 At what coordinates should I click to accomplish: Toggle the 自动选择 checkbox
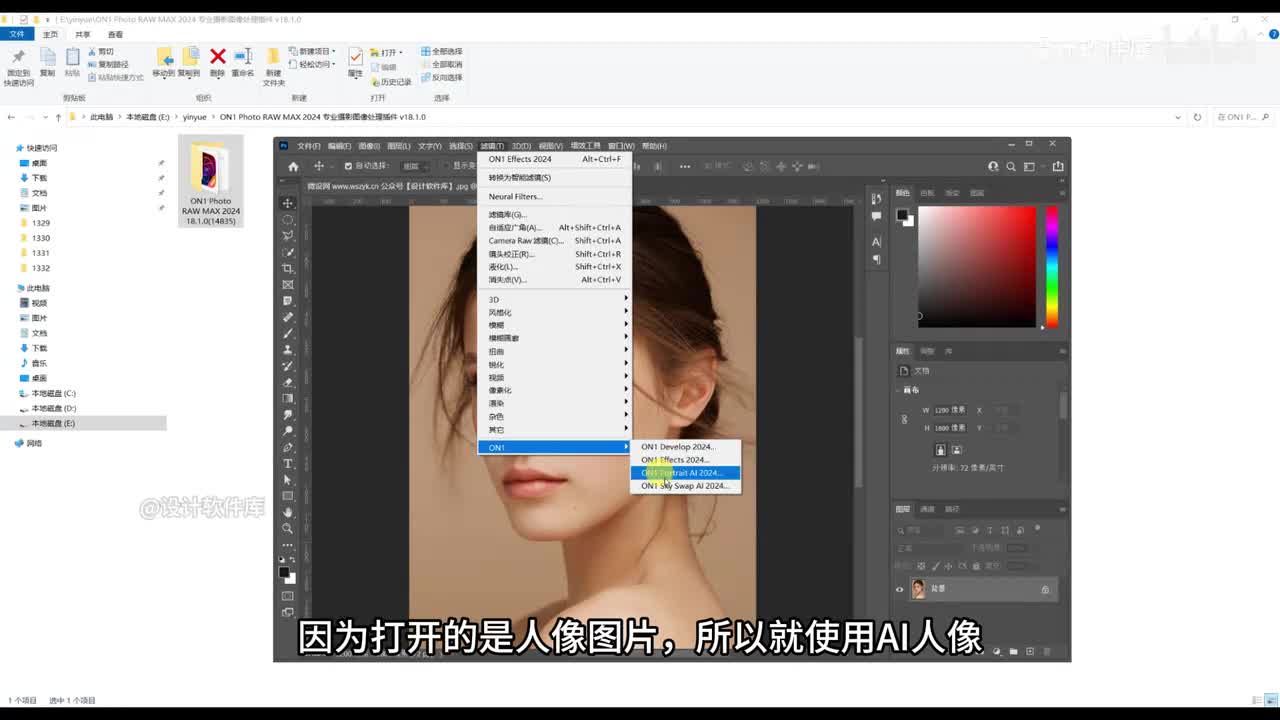pyautogui.click(x=348, y=166)
